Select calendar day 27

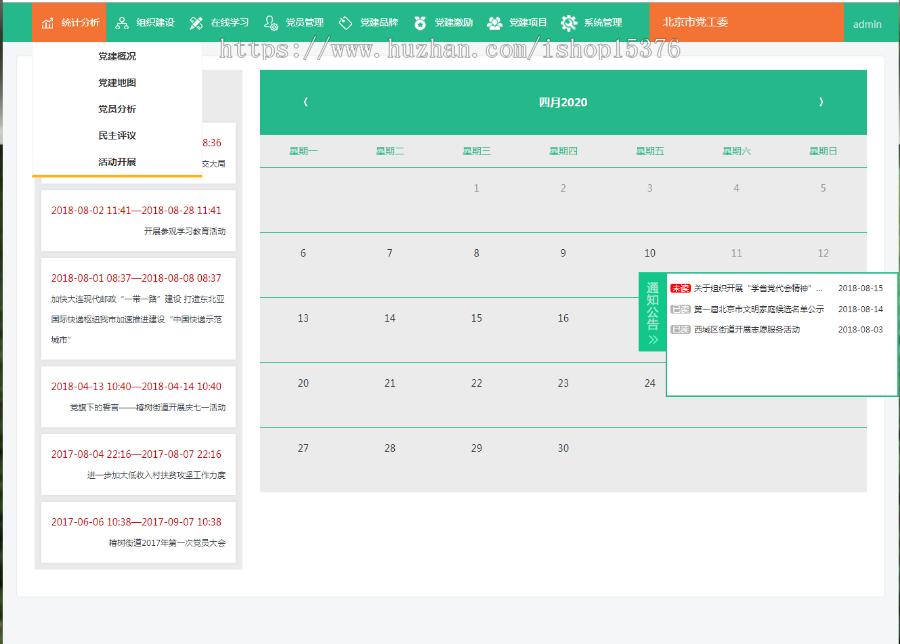303,448
